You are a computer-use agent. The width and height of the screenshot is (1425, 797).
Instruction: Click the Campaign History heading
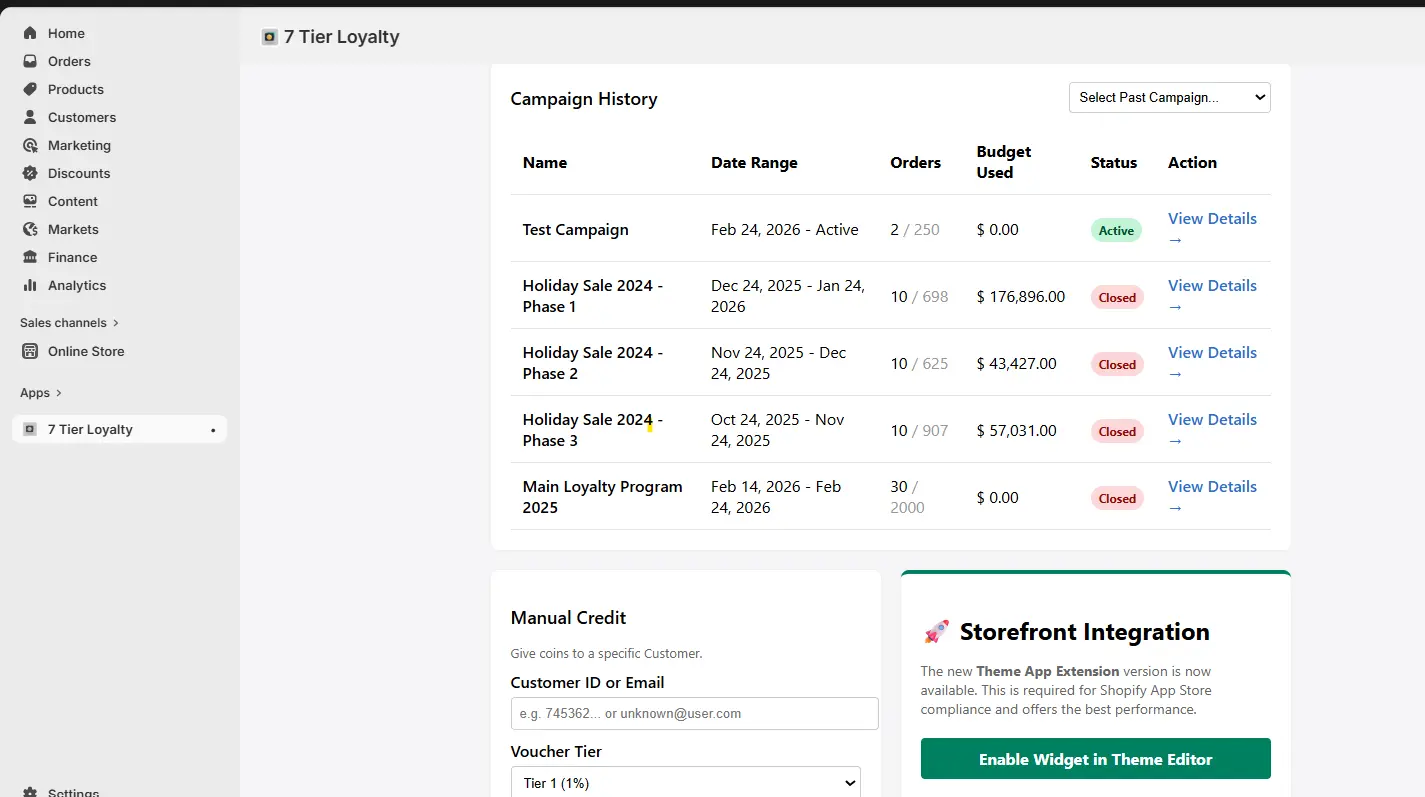[584, 99]
